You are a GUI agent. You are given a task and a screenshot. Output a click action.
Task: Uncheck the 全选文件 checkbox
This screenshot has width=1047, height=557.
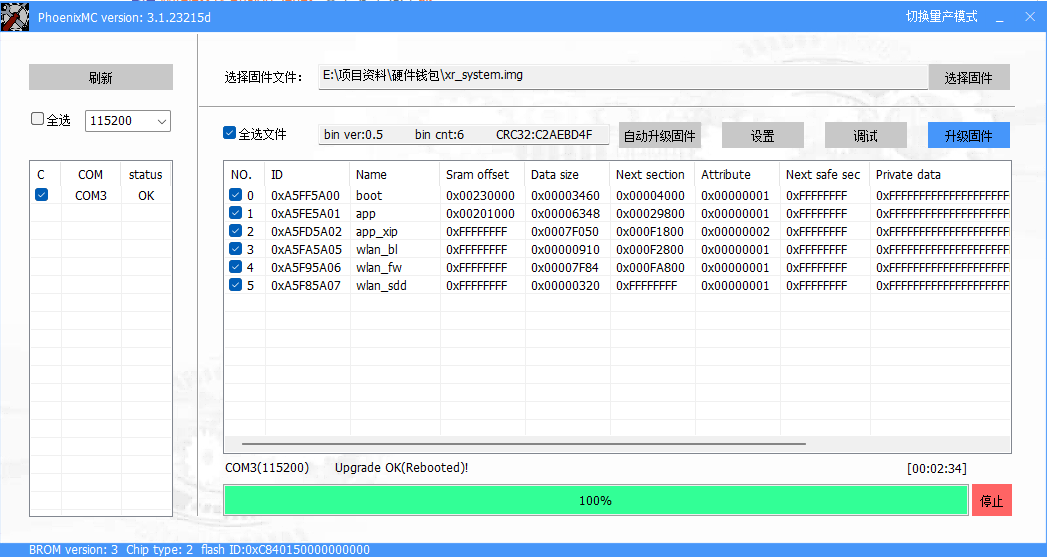pyautogui.click(x=230, y=133)
